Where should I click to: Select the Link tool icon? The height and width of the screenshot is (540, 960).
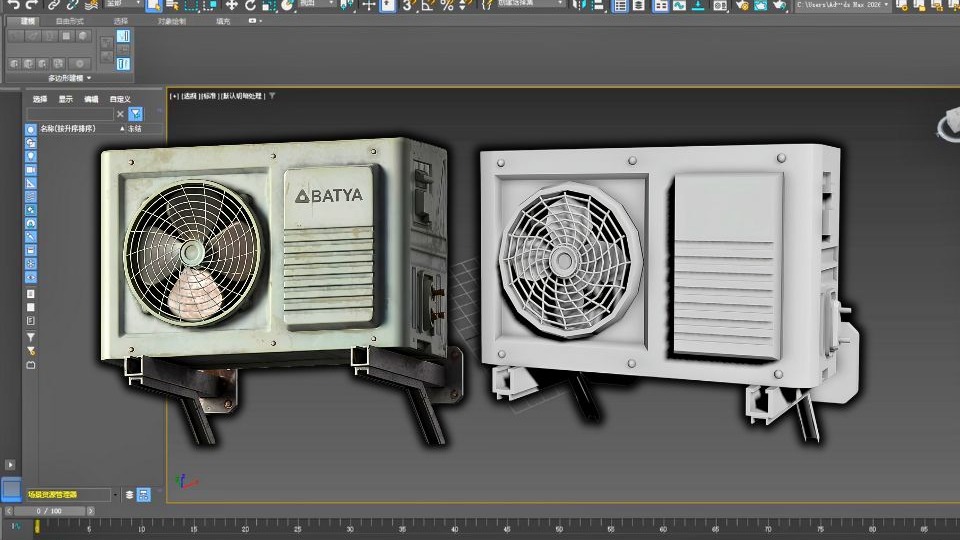pos(54,5)
